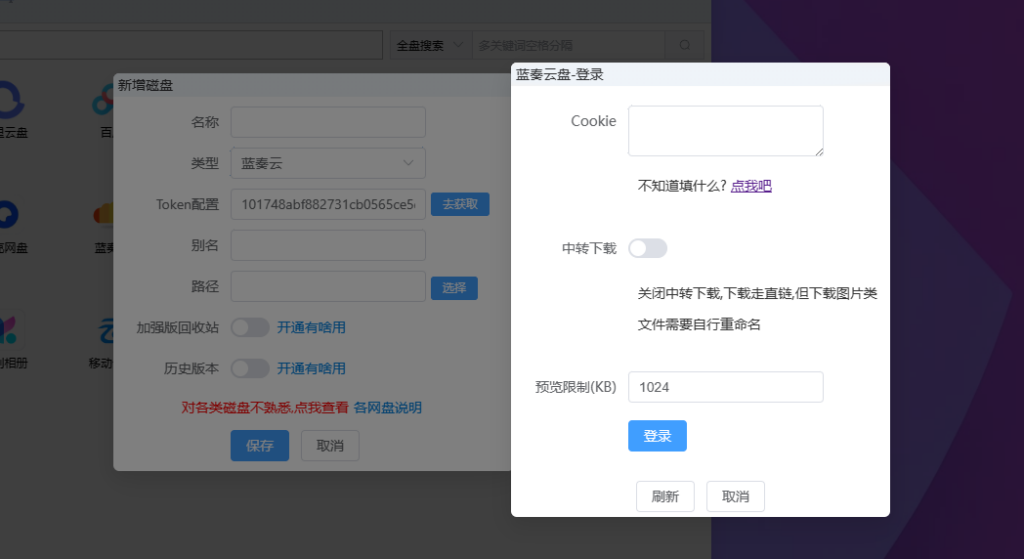Click the 预览限制(KB) field showing 1024
The height and width of the screenshot is (559, 1024).
(x=726, y=387)
